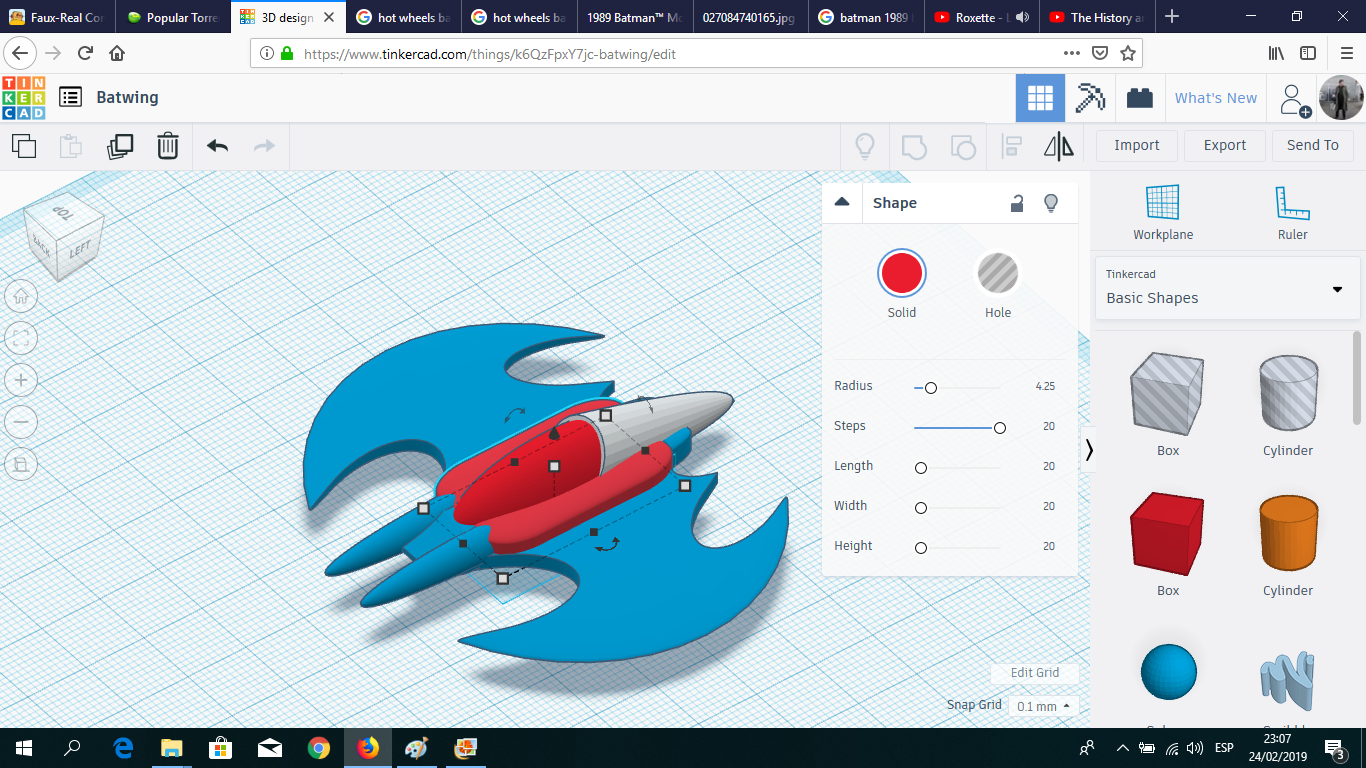Click the Flip/Mirror tool icon
This screenshot has width=1366, height=768.
1059,147
